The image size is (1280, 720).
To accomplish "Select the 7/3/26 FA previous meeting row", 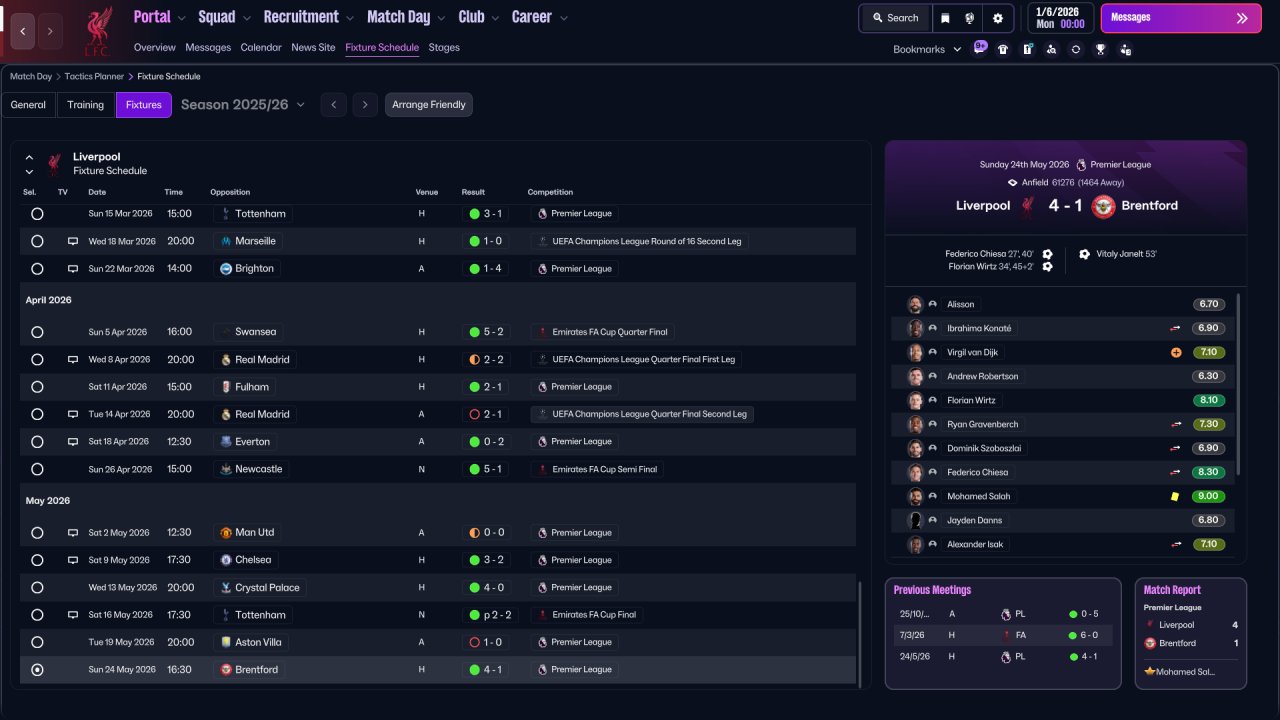I will [1003, 635].
